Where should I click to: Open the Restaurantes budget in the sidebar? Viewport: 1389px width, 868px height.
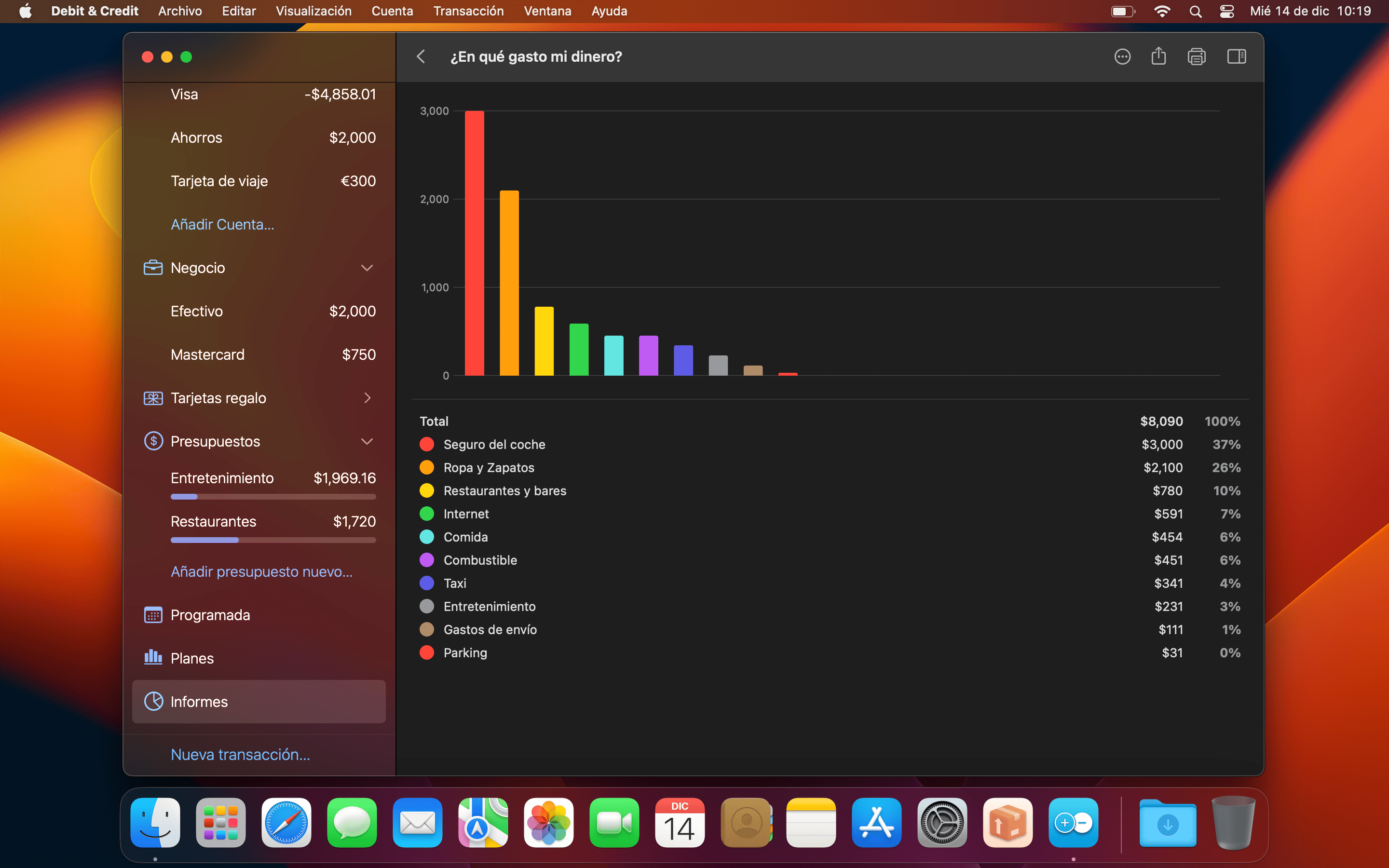(x=259, y=527)
